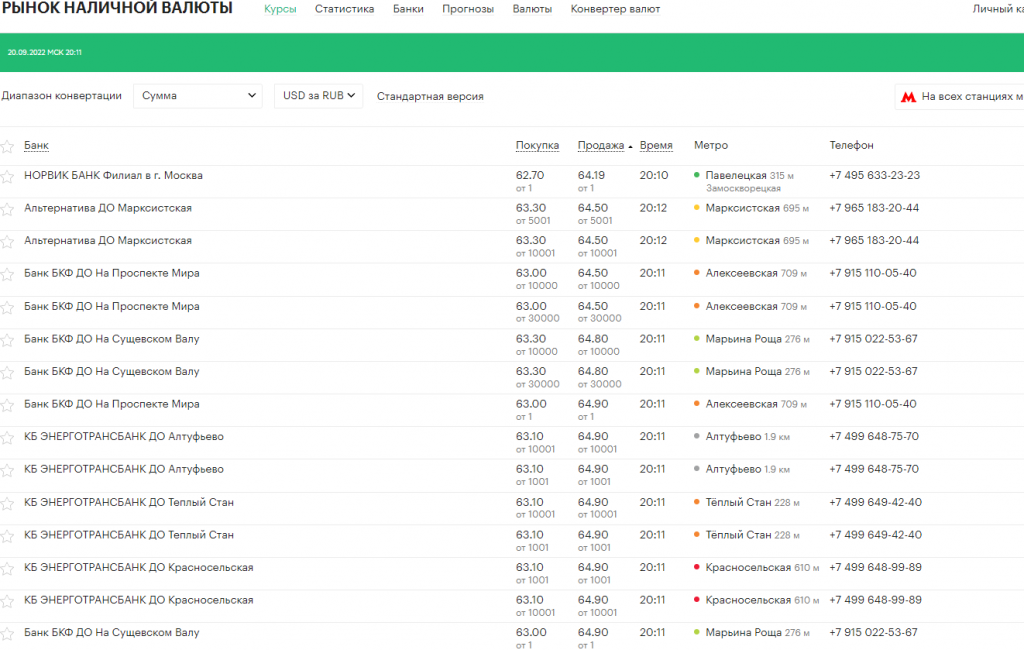Click the 20:10 time value
The width and height of the screenshot is (1024, 650).
(x=654, y=175)
